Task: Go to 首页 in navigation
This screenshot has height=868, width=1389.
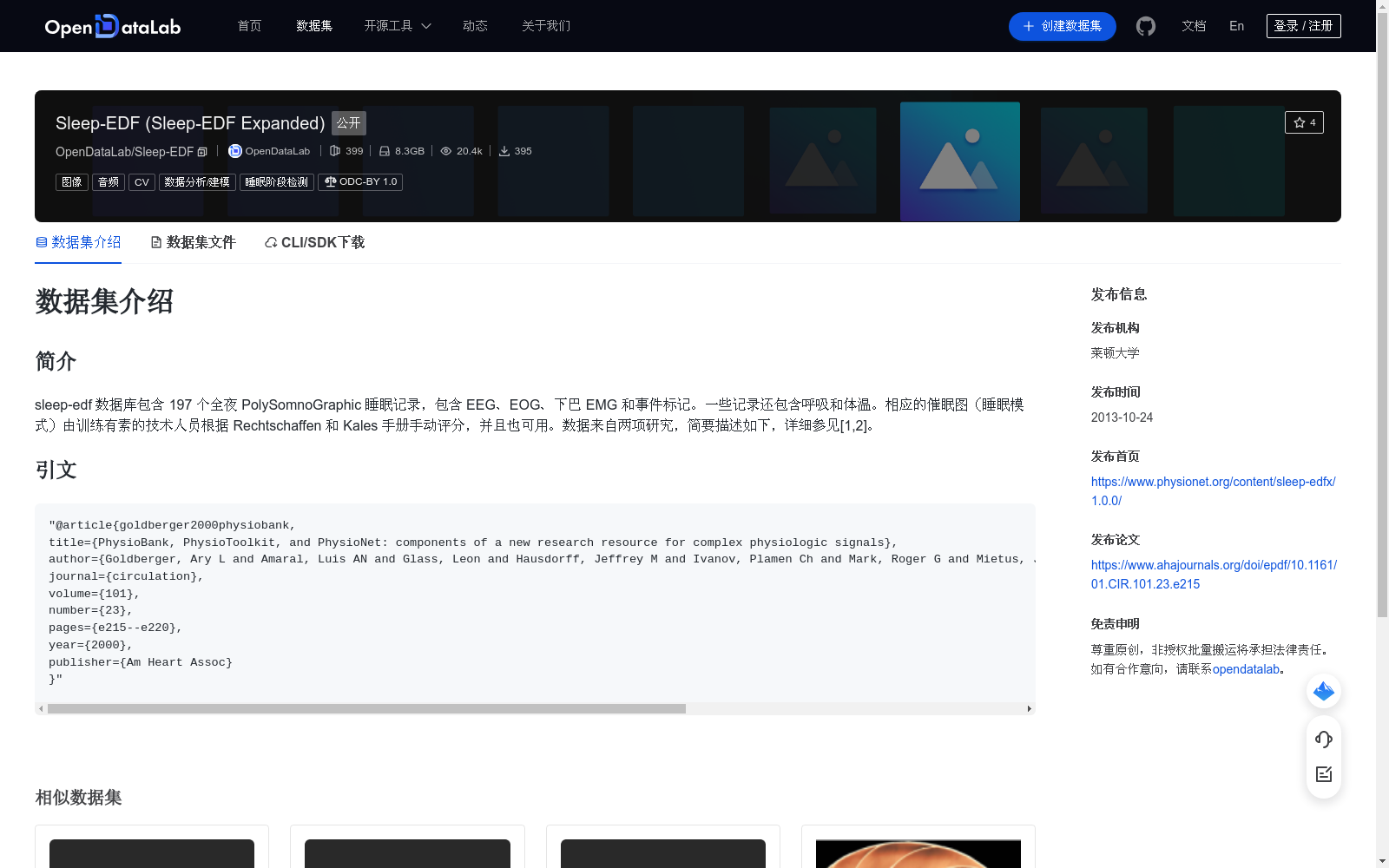Action: pos(249,26)
